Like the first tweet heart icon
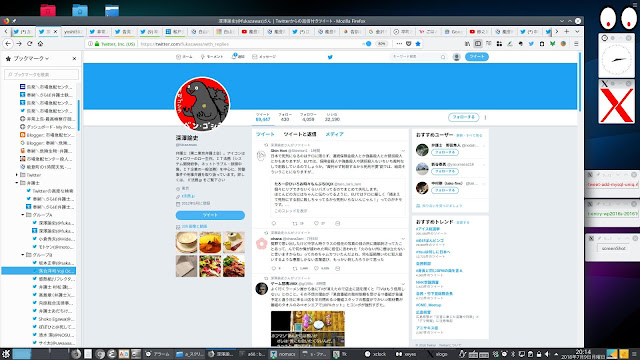 pos(316,223)
